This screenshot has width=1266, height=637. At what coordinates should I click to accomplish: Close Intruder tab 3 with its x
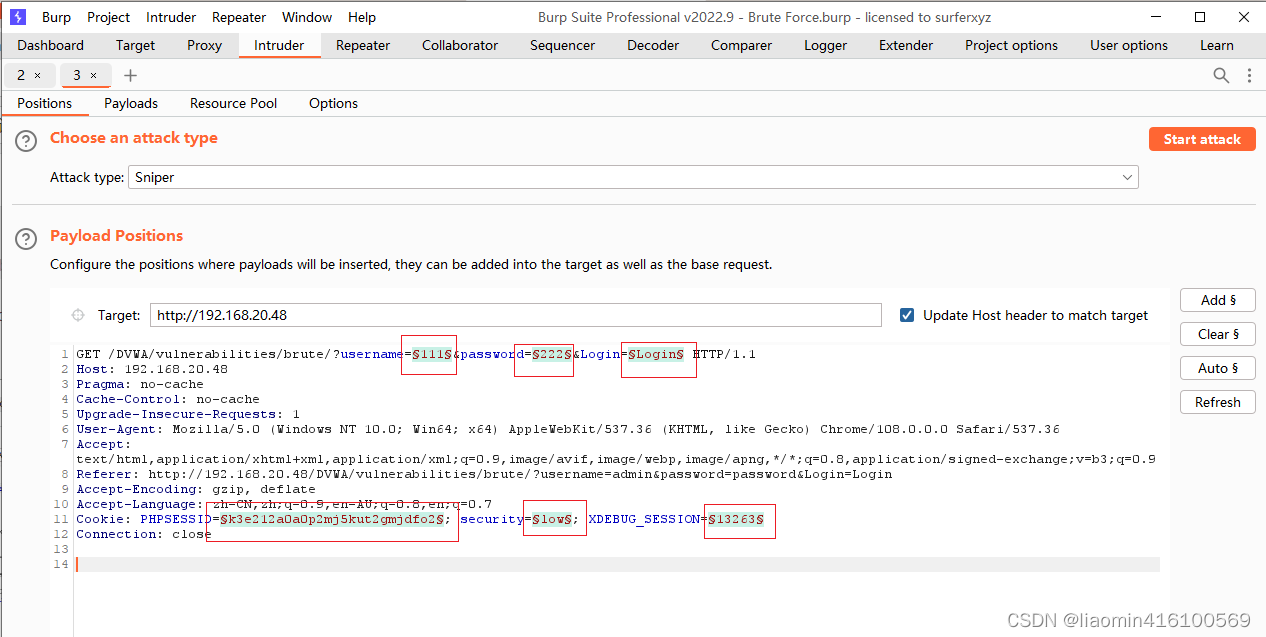pyautogui.click(x=94, y=75)
